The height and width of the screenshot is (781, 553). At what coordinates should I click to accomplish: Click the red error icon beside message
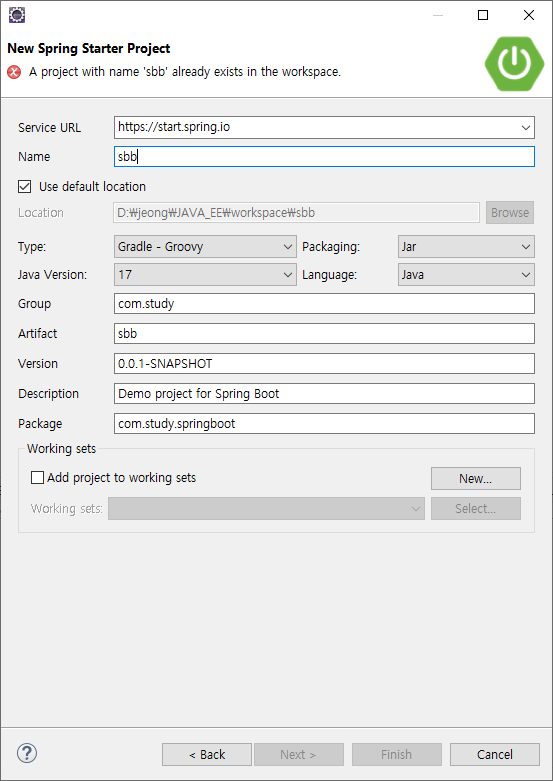14,72
